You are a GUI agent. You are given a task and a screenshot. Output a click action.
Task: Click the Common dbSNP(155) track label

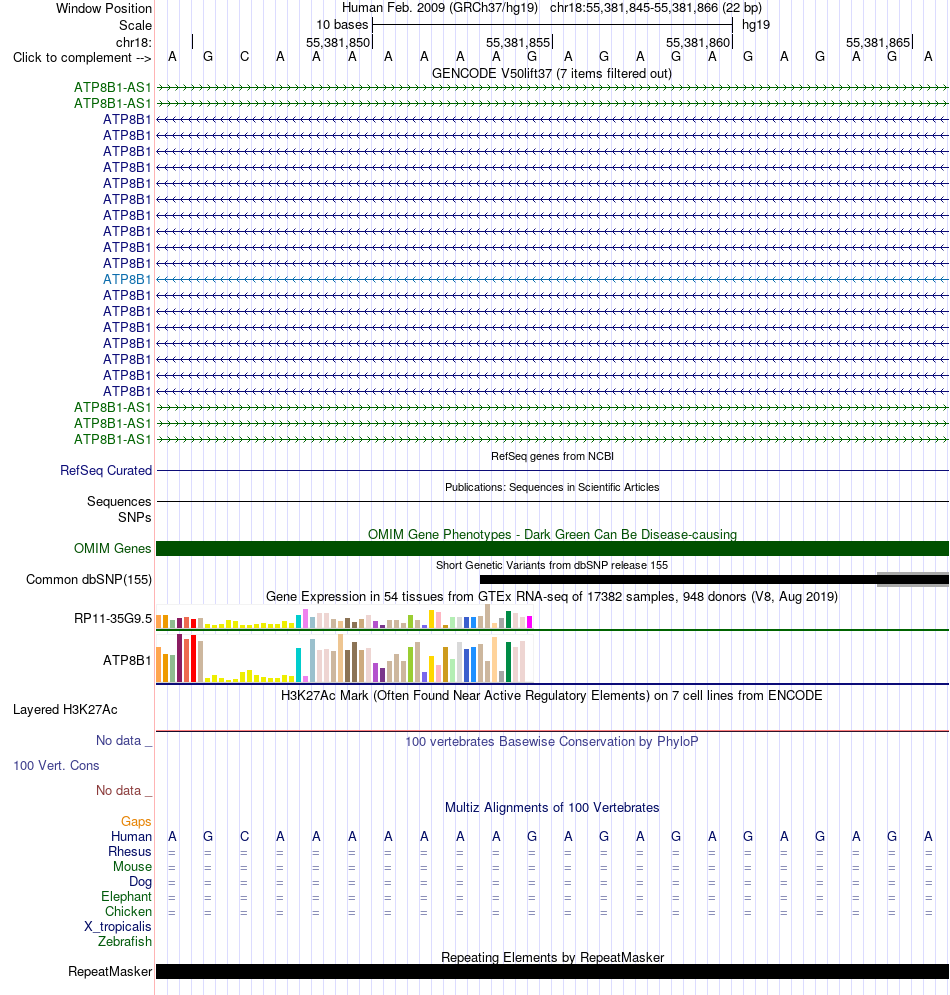89,579
